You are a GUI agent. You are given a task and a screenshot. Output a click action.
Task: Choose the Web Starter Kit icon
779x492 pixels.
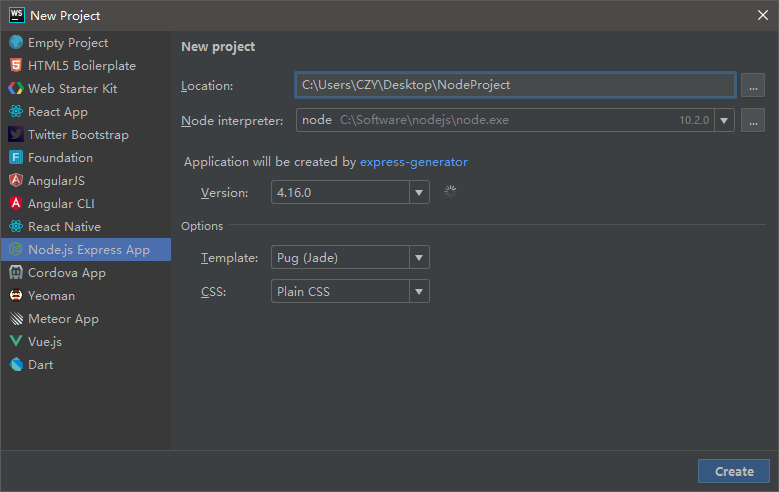[x=16, y=89]
